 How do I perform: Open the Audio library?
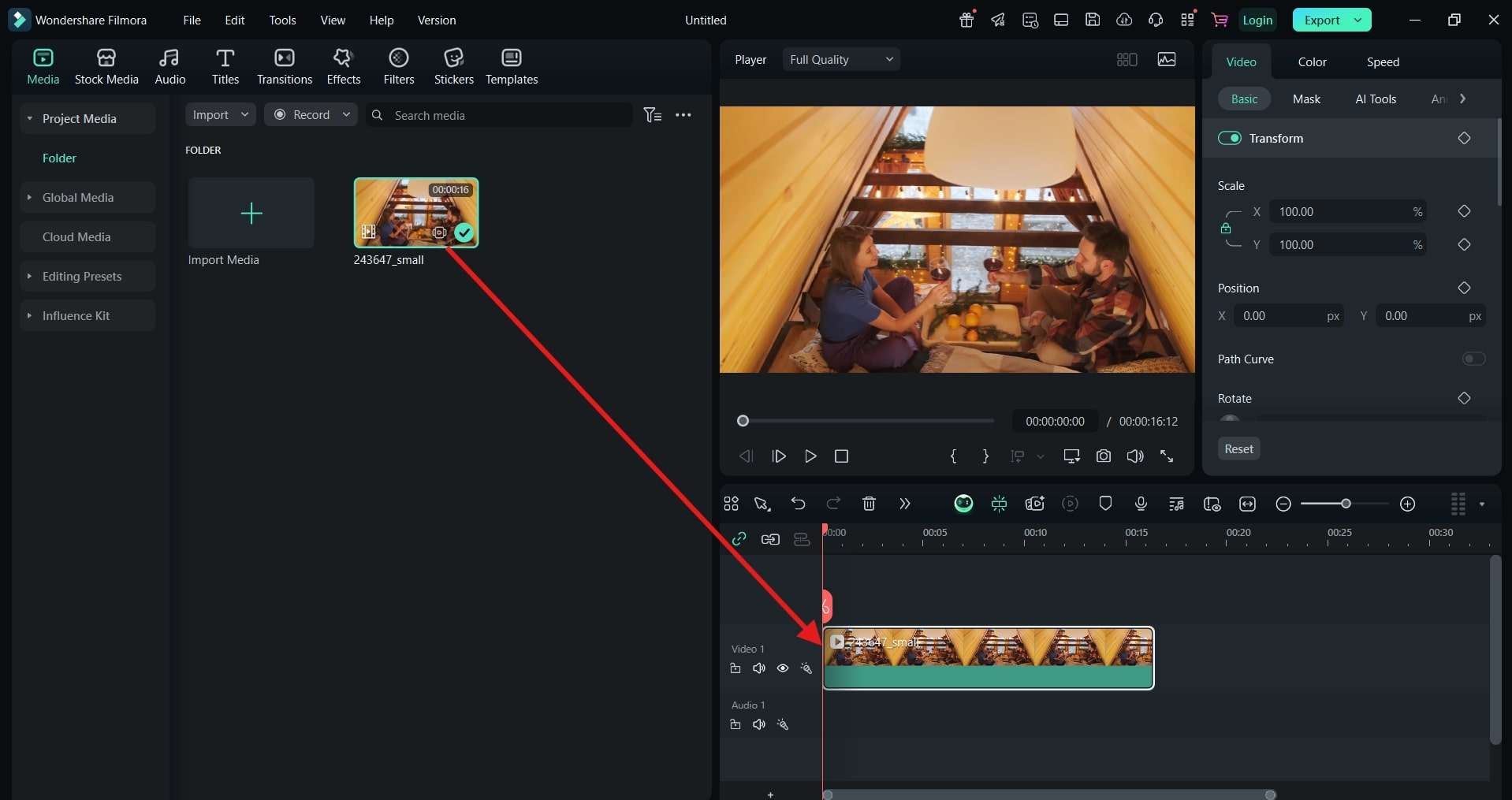[169, 66]
